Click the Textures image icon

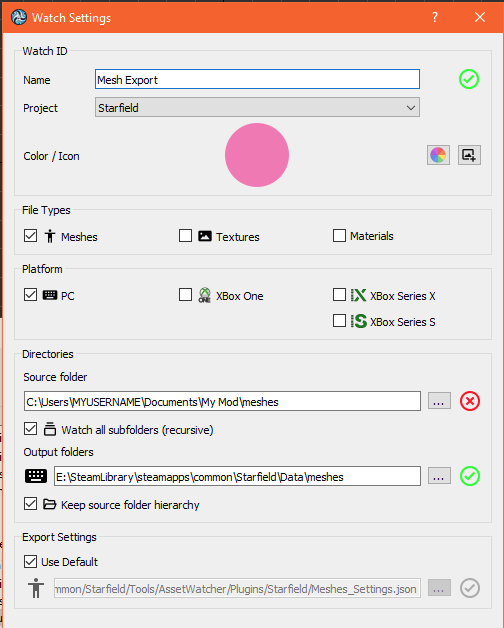(205, 236)
